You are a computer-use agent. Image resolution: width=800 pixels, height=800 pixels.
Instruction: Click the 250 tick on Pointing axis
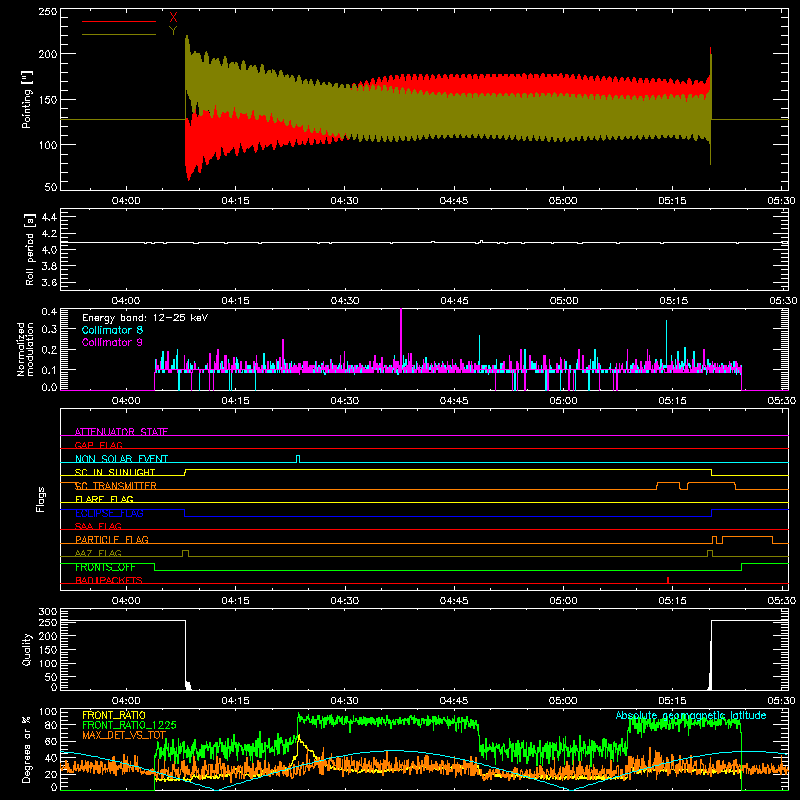tap(48, 12)
